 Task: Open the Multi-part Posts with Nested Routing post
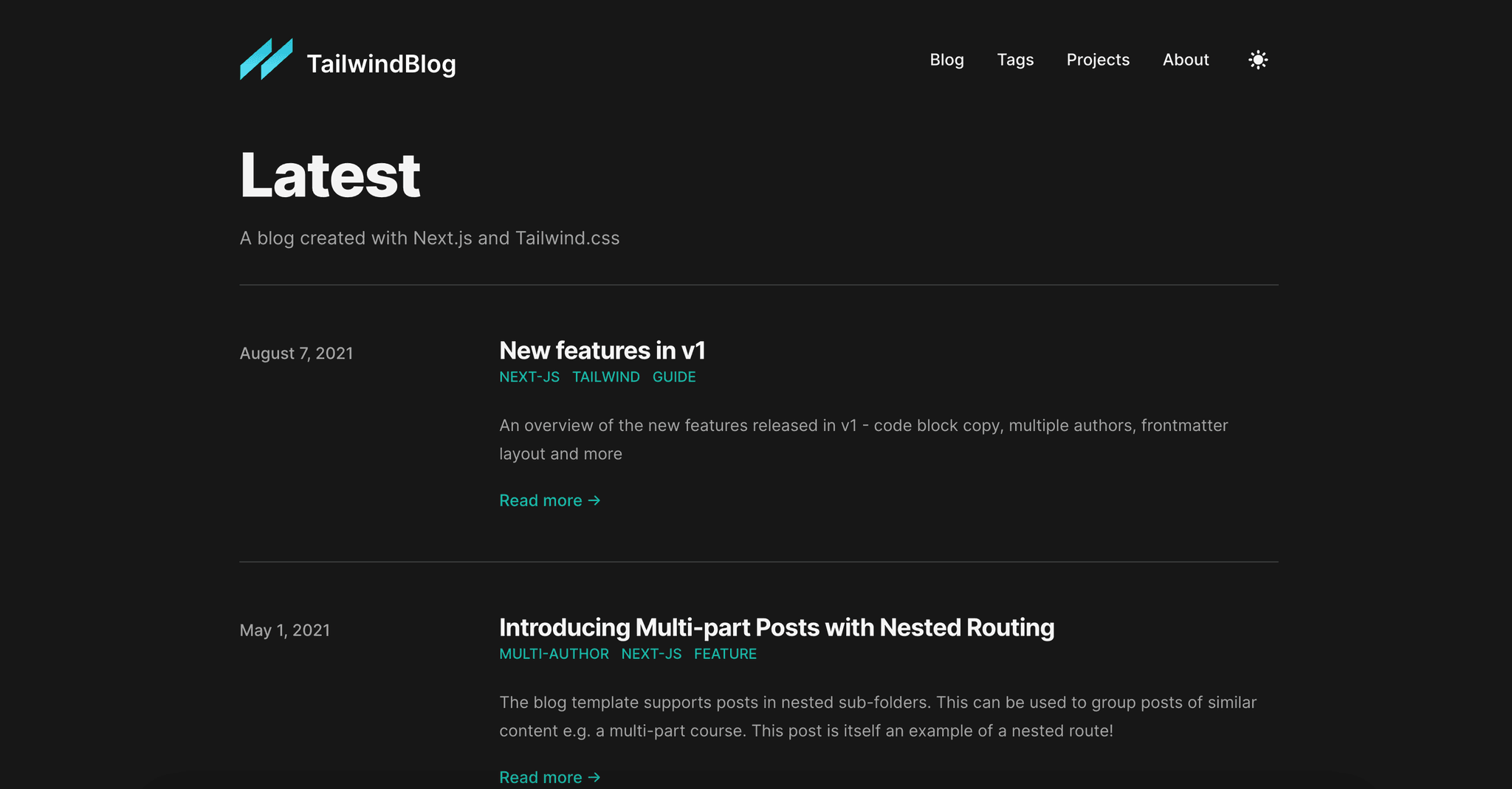(776, 627)
